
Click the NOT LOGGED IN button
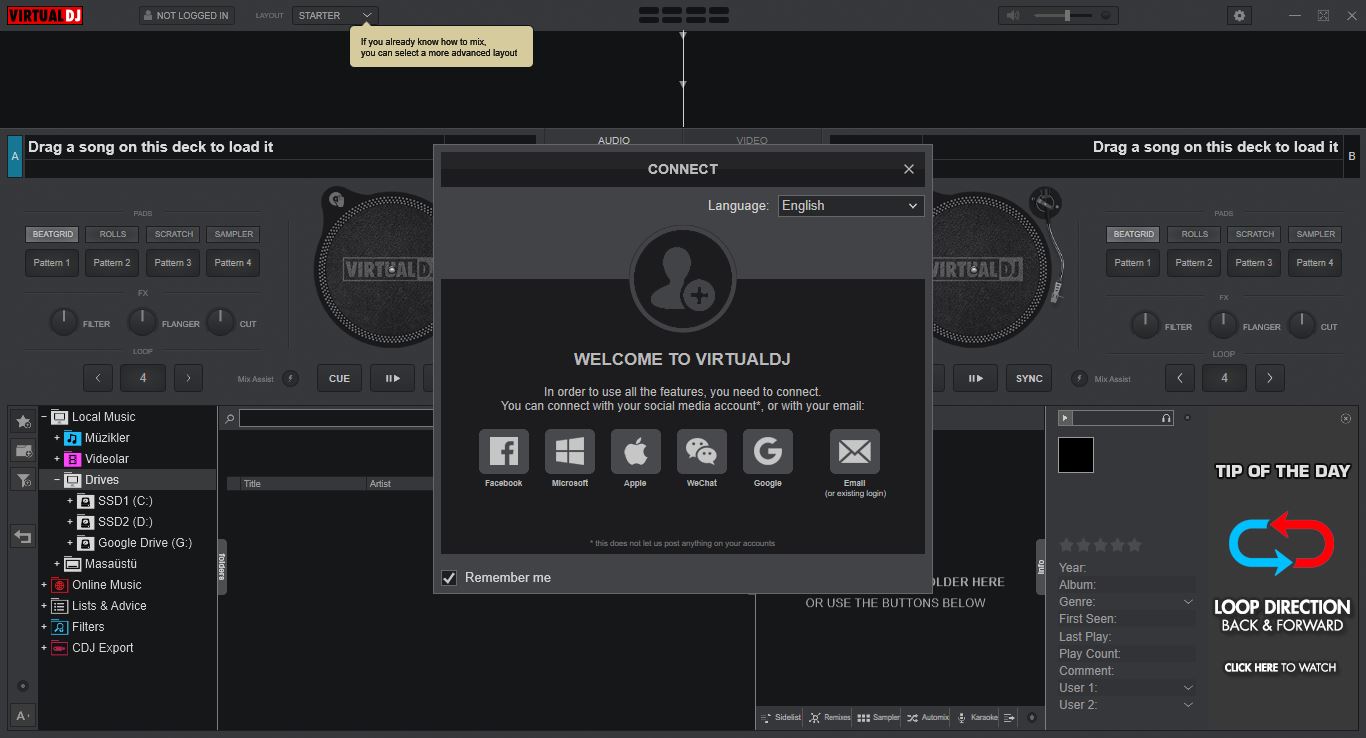point(186,15)
